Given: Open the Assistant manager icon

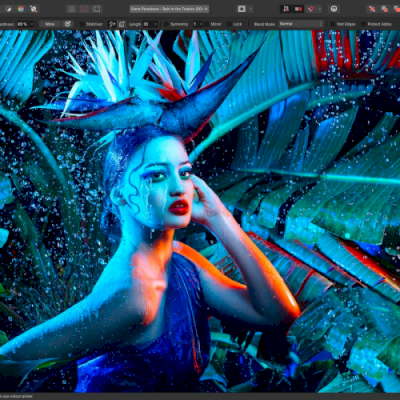Looking at the screenshot, I should pyautogui.click(x=334, y=9).
